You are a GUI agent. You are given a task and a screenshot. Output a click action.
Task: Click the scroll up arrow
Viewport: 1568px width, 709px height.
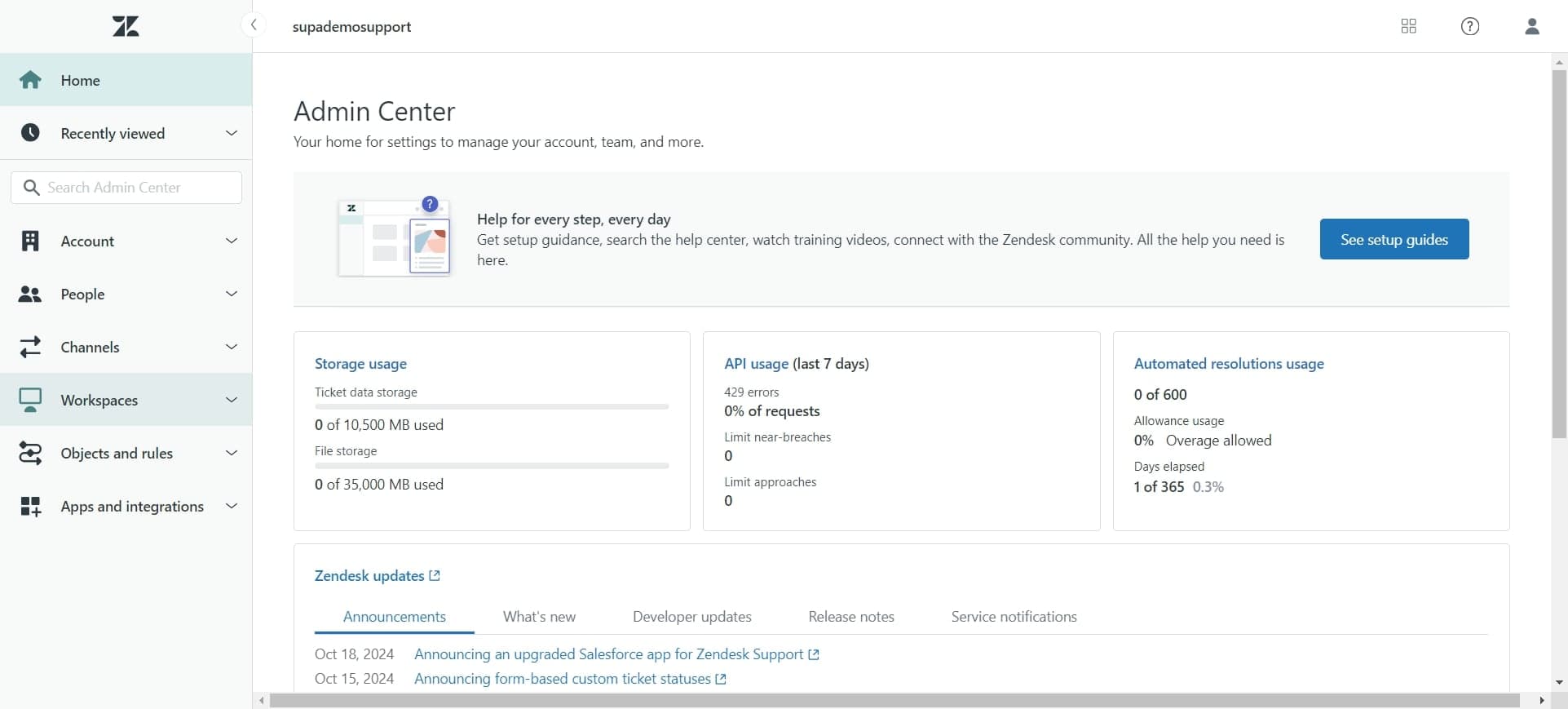point(1559,62)
